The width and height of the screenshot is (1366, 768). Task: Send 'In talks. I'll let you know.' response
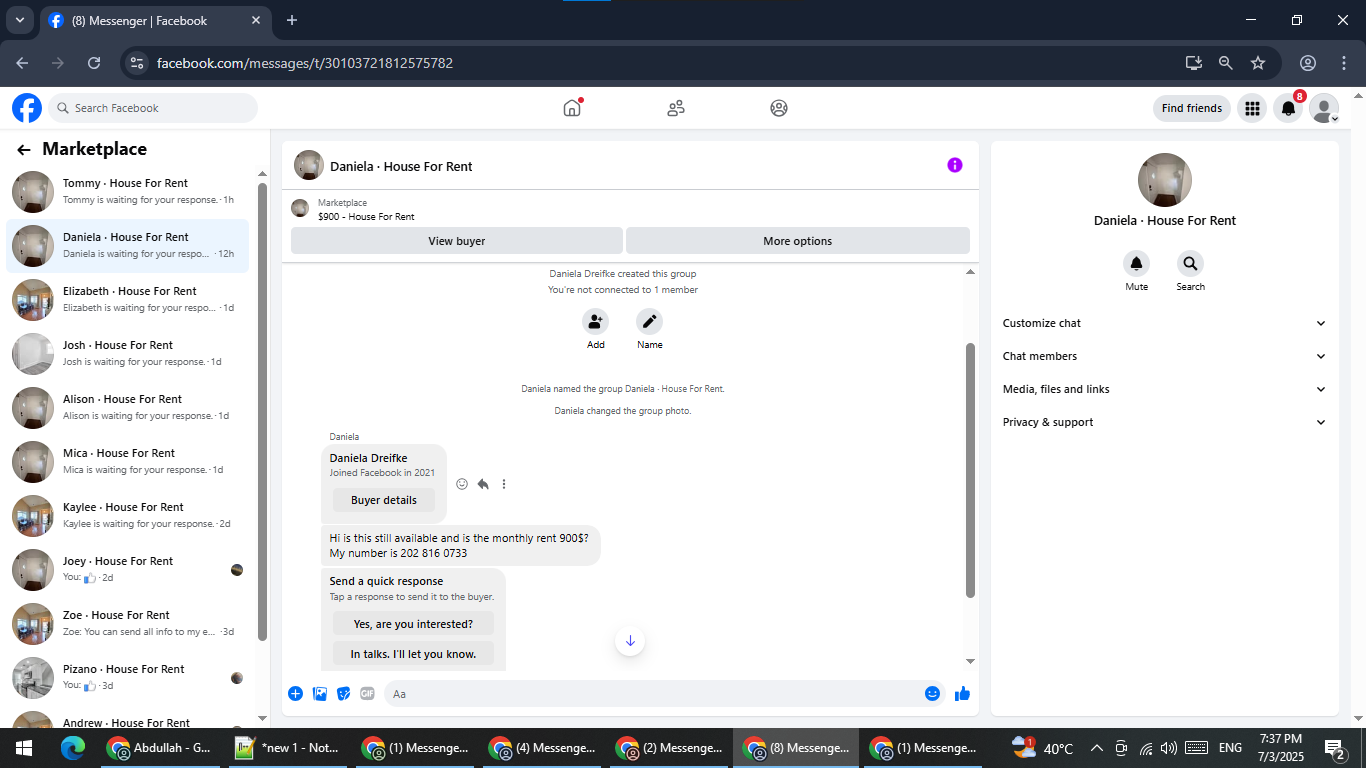(x=413, y=654)
